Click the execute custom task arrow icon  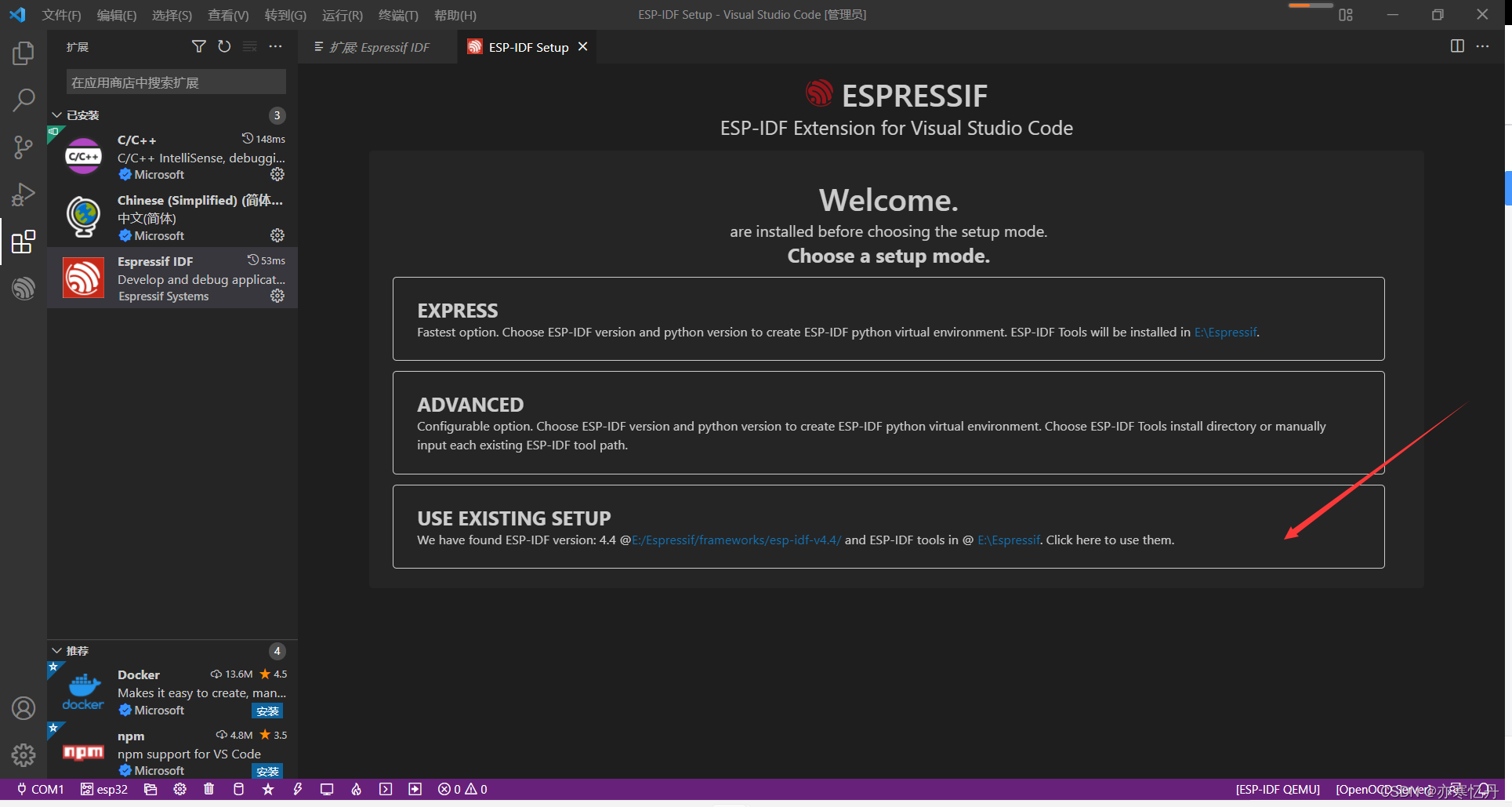click(x=415, y=789)
